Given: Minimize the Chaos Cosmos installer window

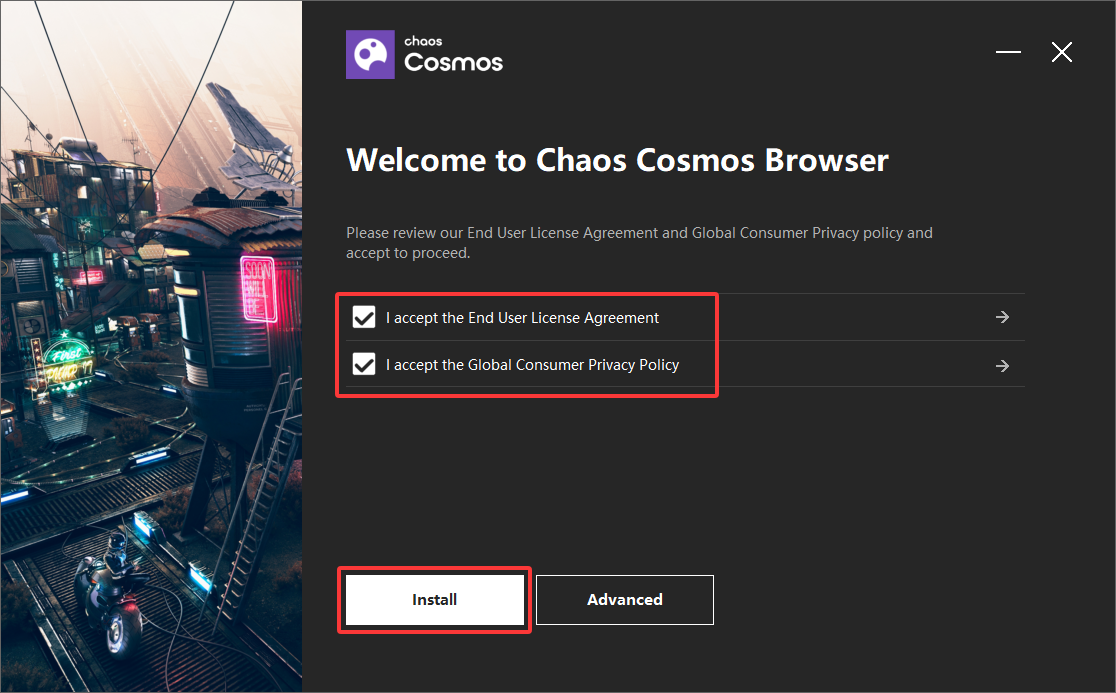Looking at the screenshot, I should click(x=1008, y=52).
